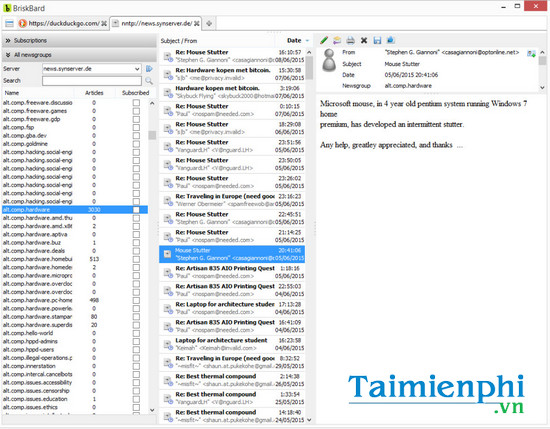This screenshot has height=429, width=550.
Task: Open the Date sort dropdown arrow
Action: pyautogui.click(x=307, y=41)
